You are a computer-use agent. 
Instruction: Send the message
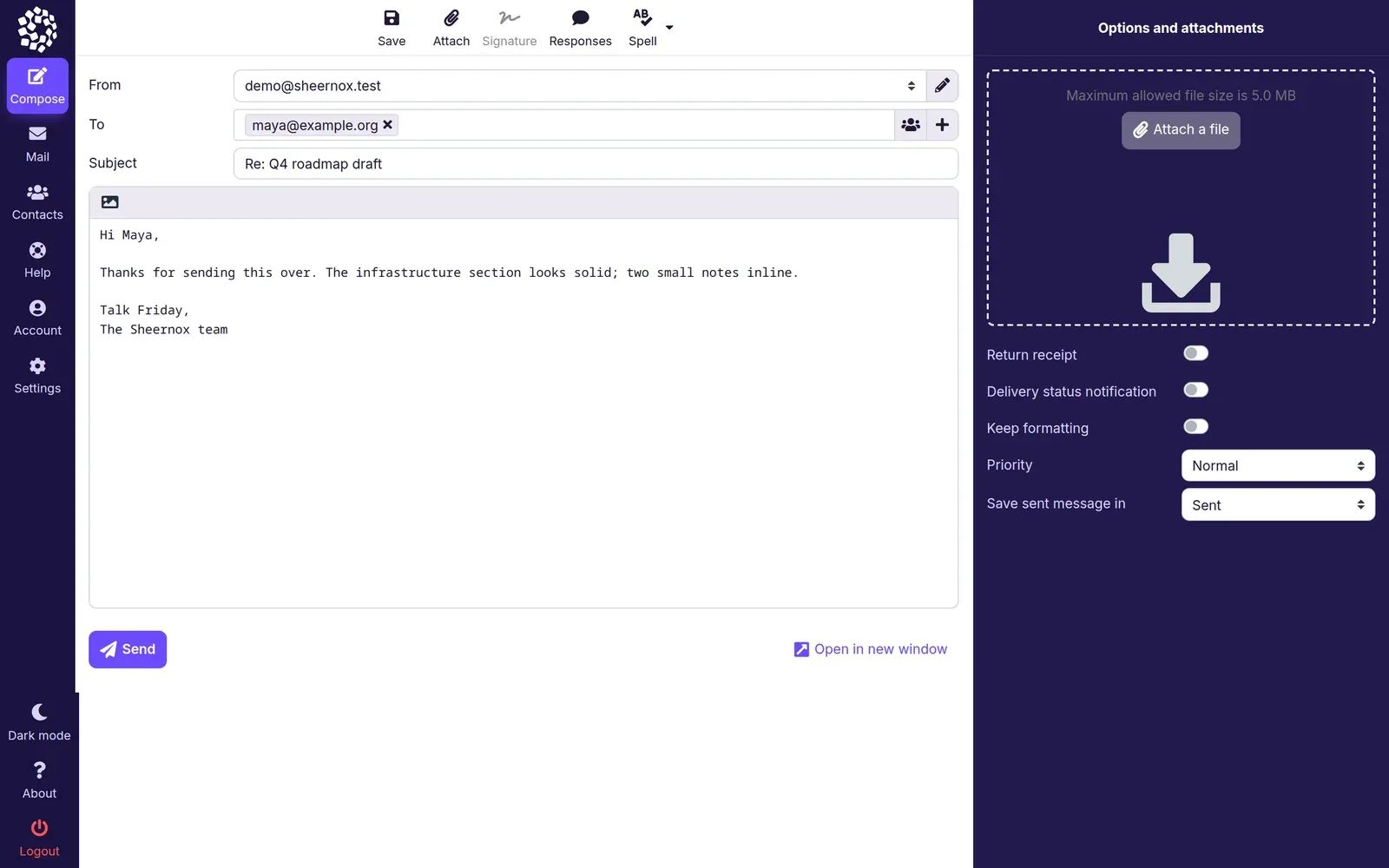(128, 649)
